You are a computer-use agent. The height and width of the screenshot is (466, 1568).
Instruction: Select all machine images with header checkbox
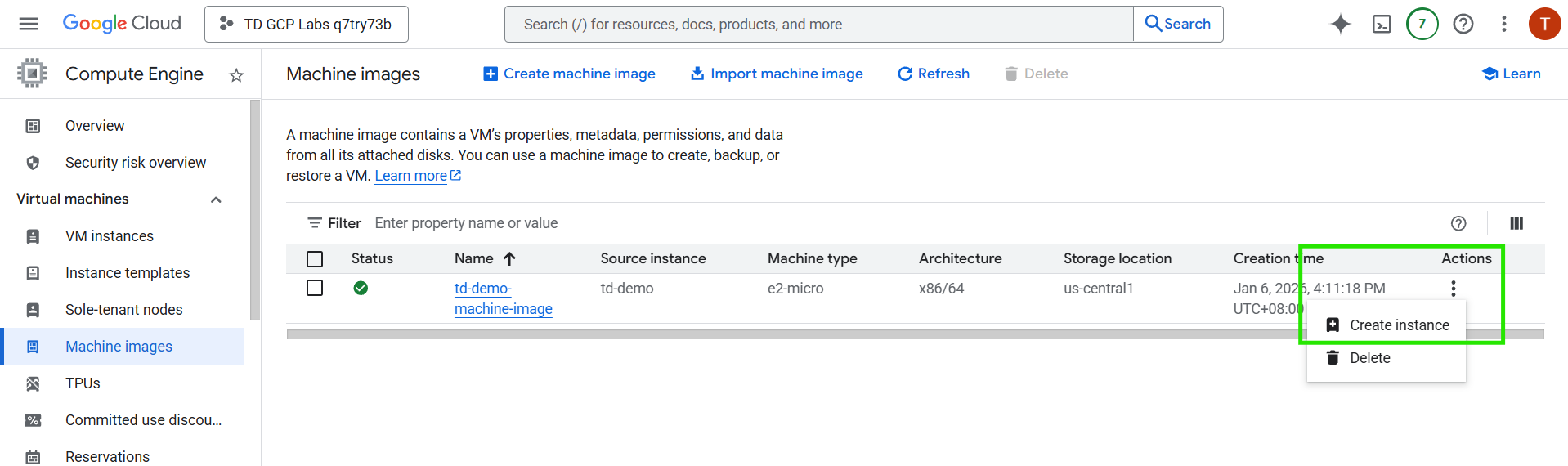[315, 259]
